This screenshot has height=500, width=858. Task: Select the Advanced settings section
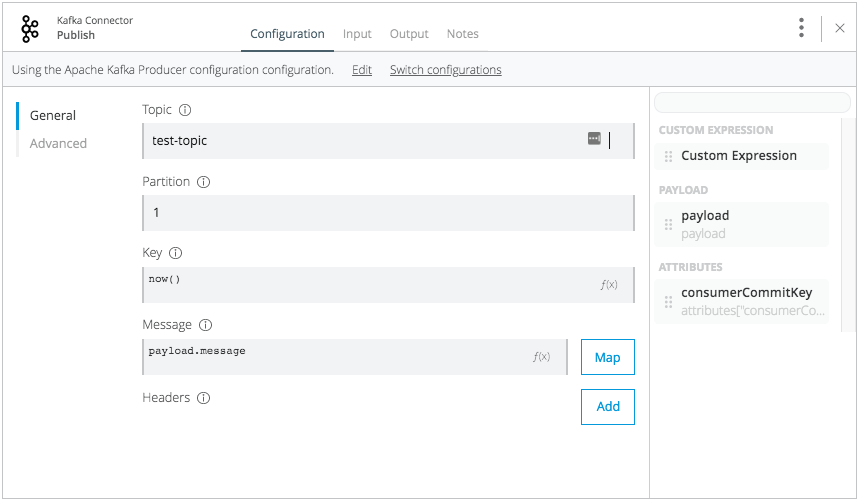coord(58,144)
